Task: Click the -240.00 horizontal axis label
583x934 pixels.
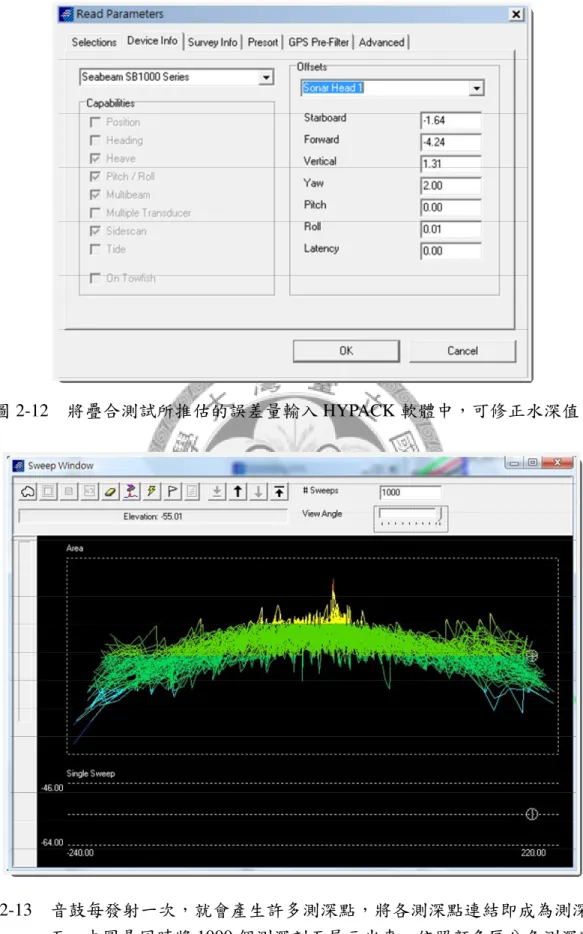Action: coord(80,853)
